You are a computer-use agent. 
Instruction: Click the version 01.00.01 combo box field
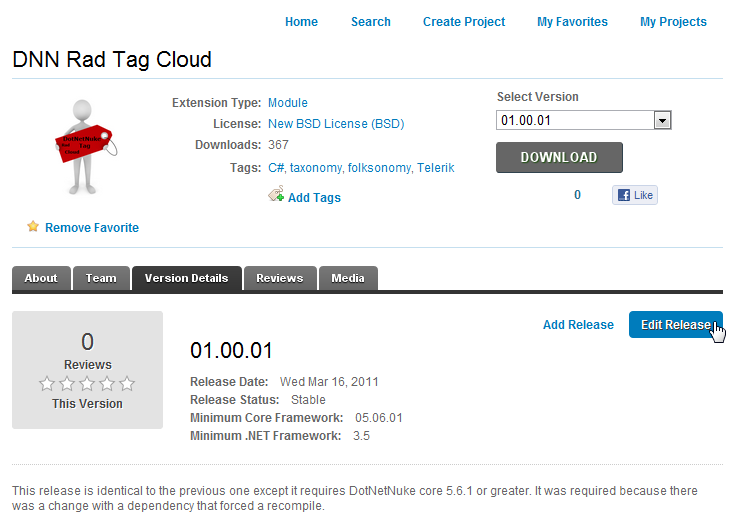coord(583,121)
